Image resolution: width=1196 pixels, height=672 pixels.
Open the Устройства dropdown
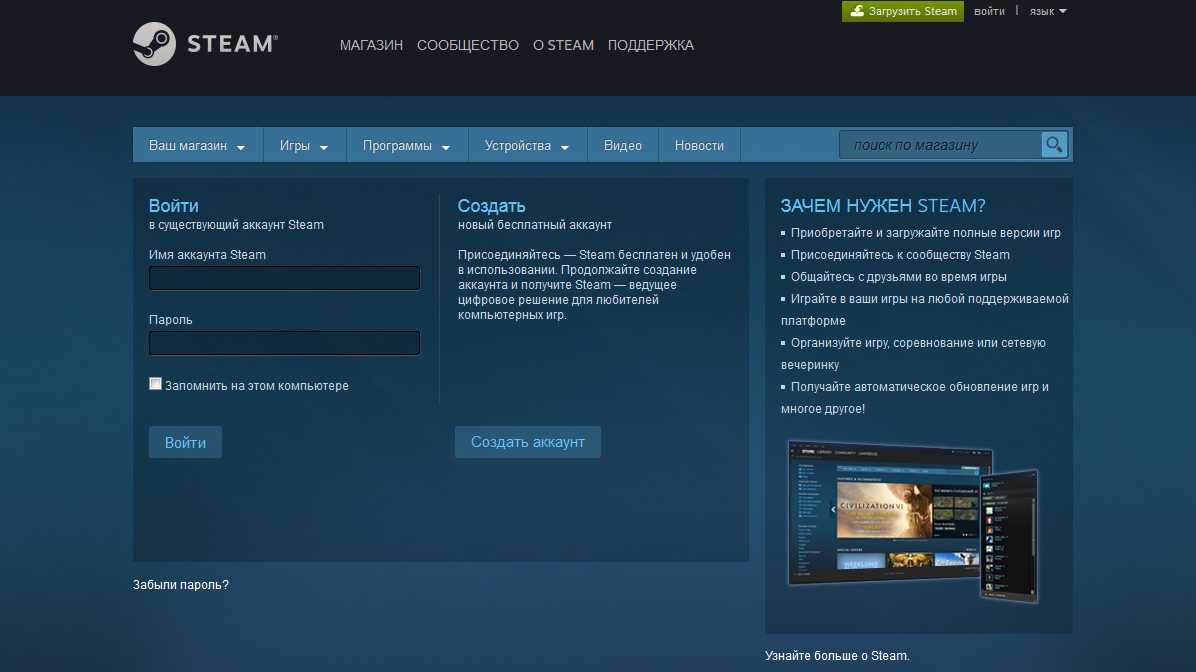(x=527, y=145)
